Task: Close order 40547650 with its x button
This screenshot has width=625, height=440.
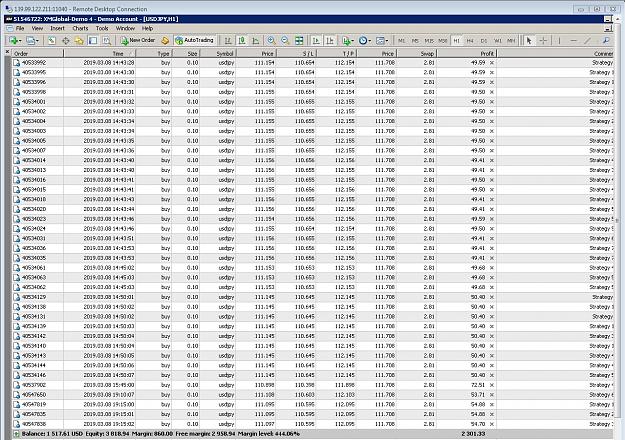Action: coord(492,395)
